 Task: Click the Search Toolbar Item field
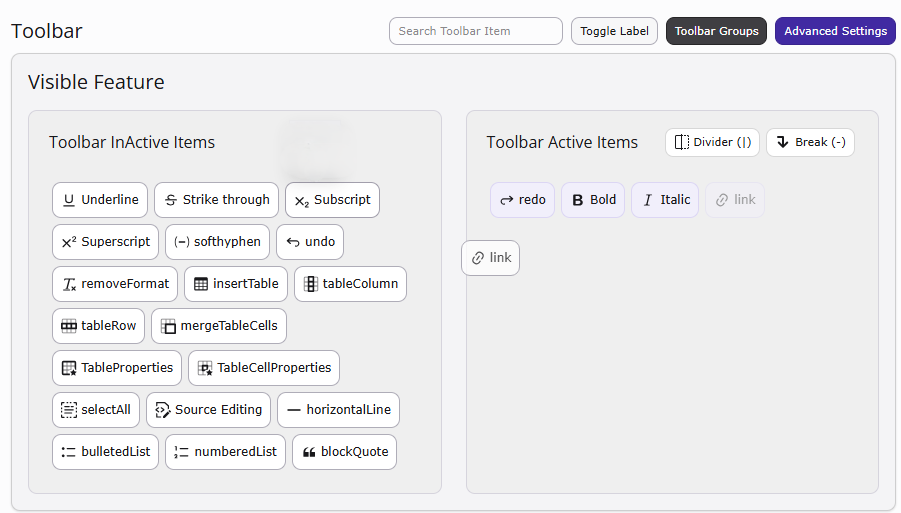(476, 31)
